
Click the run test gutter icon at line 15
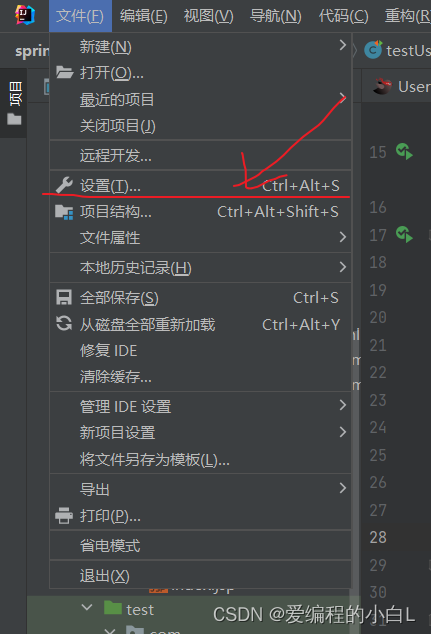(404, 152)
